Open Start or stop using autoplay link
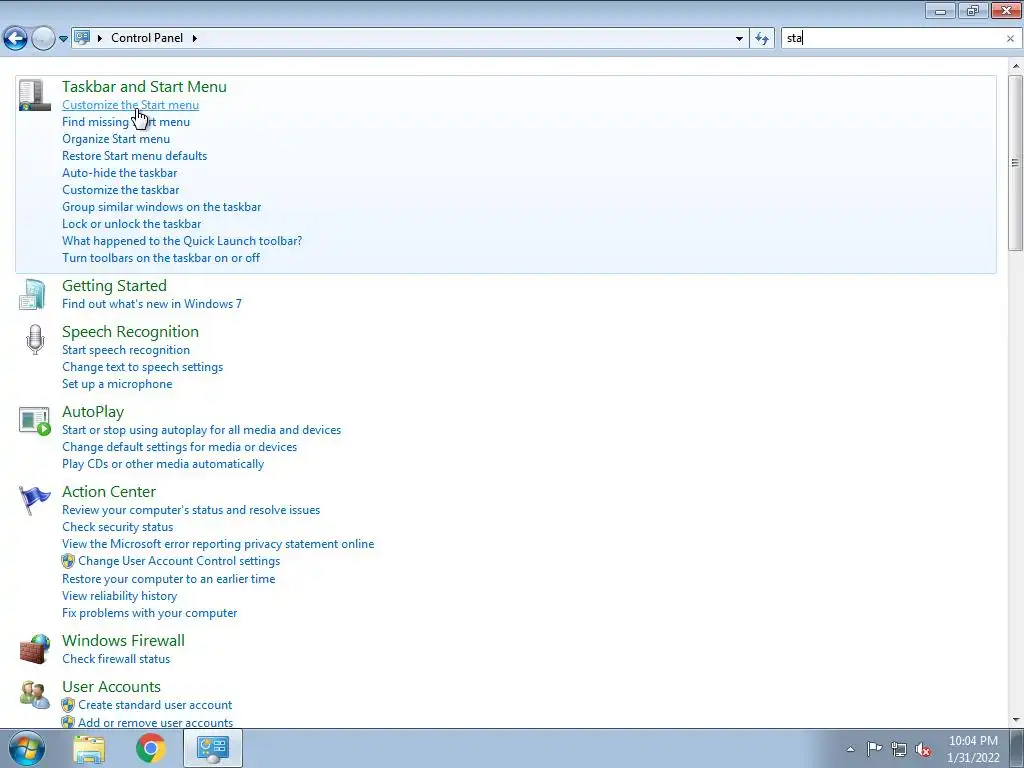This screenshot has width=1024, height=768. pos(201,430)
